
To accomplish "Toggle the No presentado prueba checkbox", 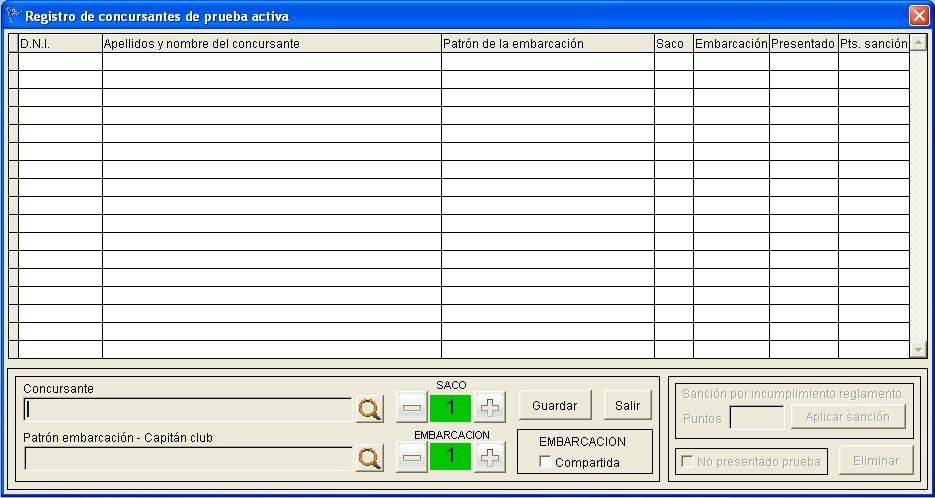I will point(687,462).
